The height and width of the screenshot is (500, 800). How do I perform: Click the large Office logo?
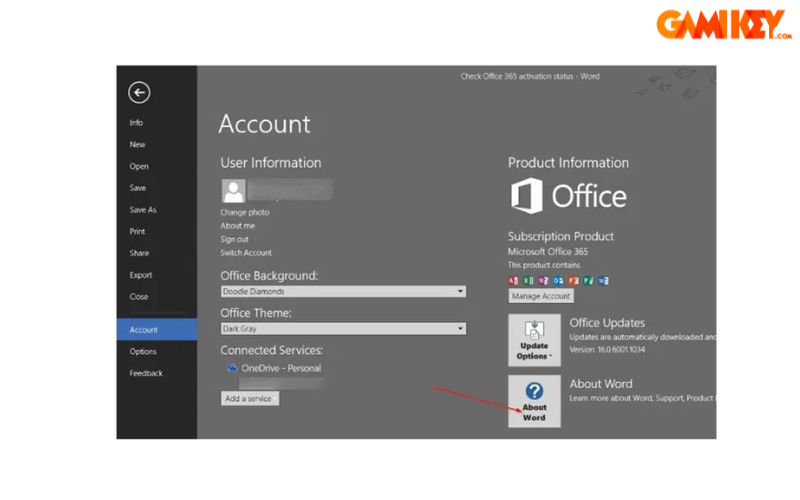coord(568,196)
